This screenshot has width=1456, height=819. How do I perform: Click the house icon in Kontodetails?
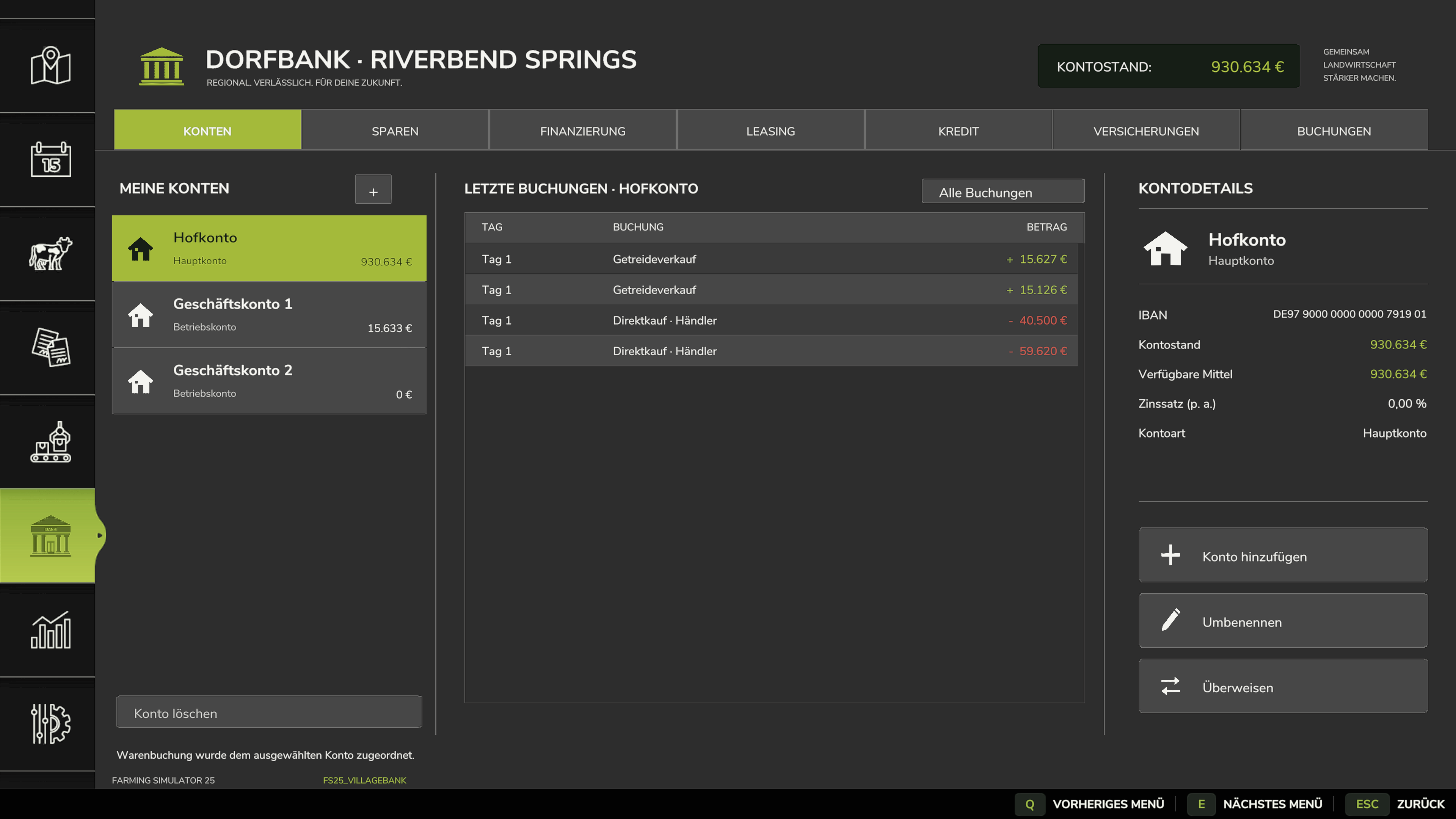tap(1165, 248)
